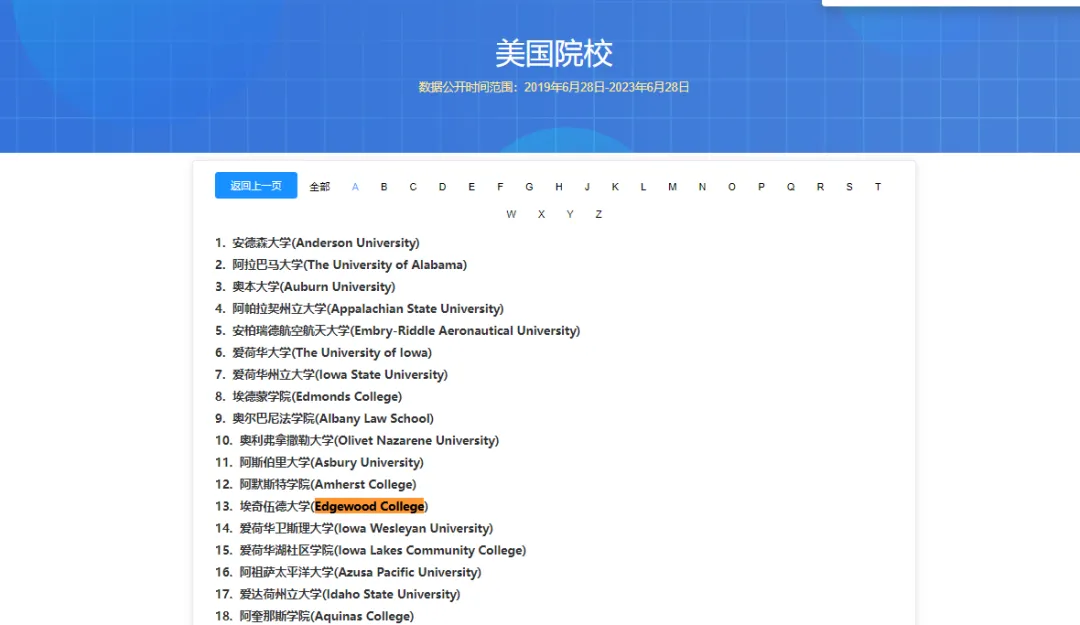The height and width of the screenshot is (625, 1080).
Task: Open Olivet Nazarene University entry
Action: tap(369, 440)
